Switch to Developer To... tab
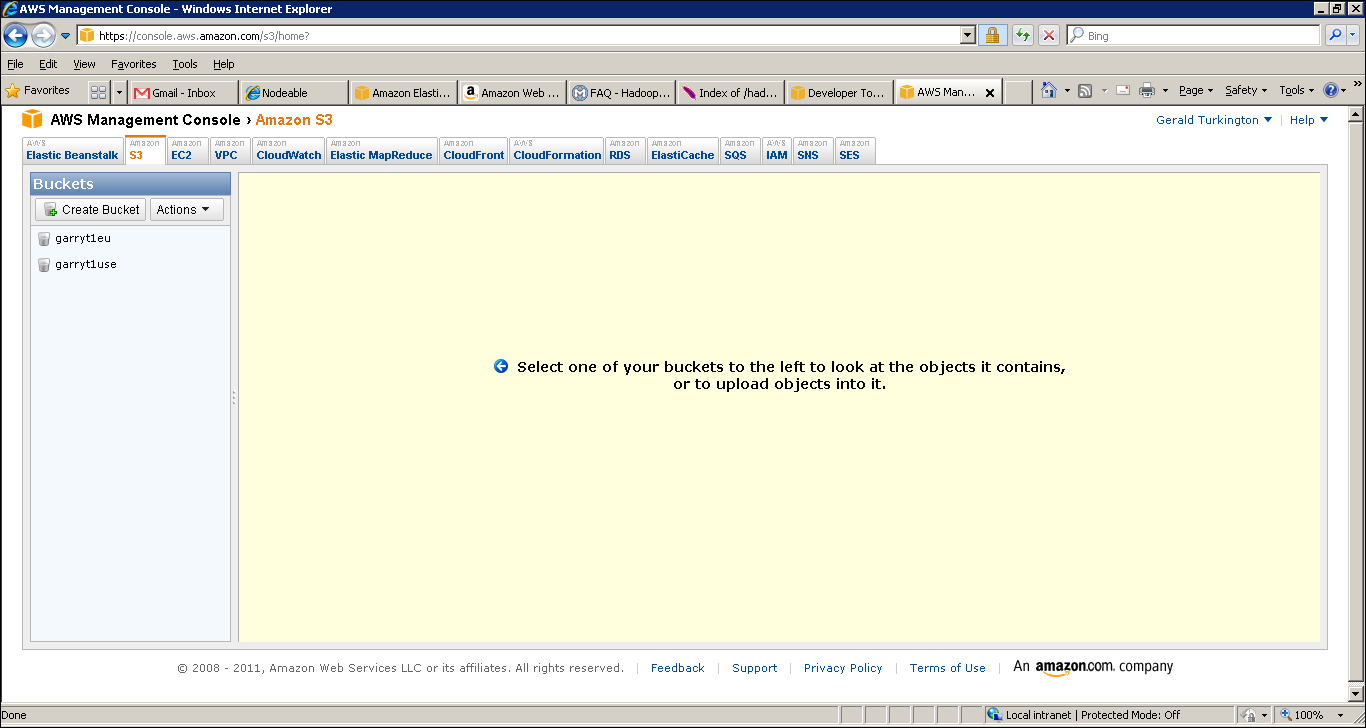The image size is (1366, 728). pos(840,93)
